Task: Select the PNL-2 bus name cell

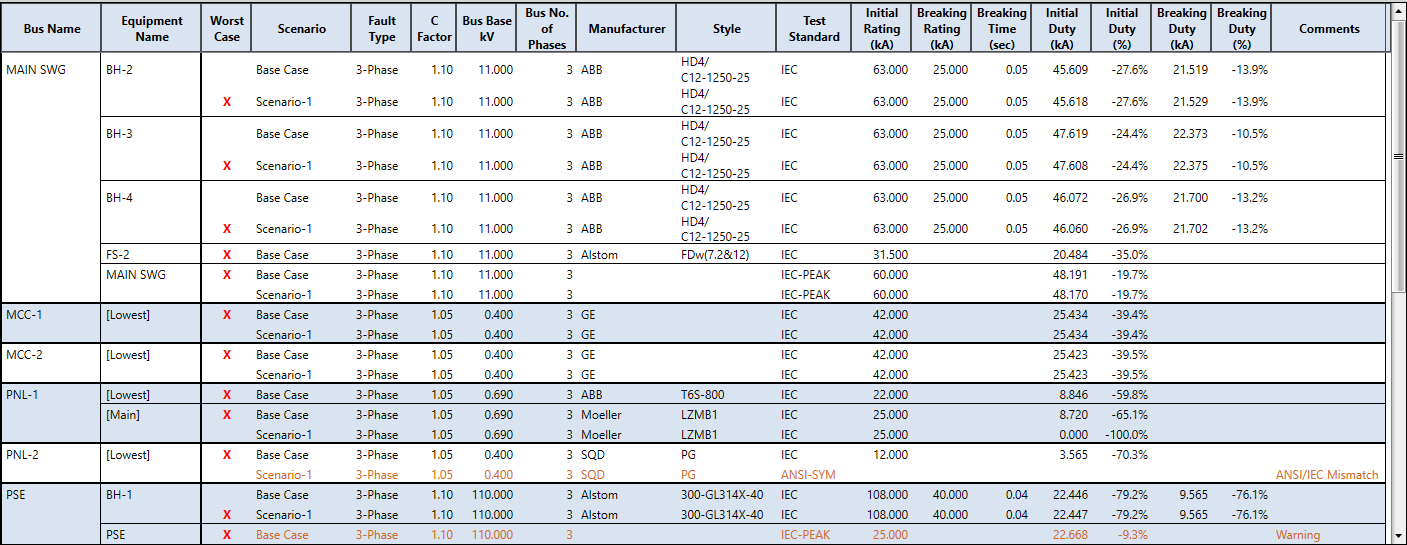Action: coord(52,464)
